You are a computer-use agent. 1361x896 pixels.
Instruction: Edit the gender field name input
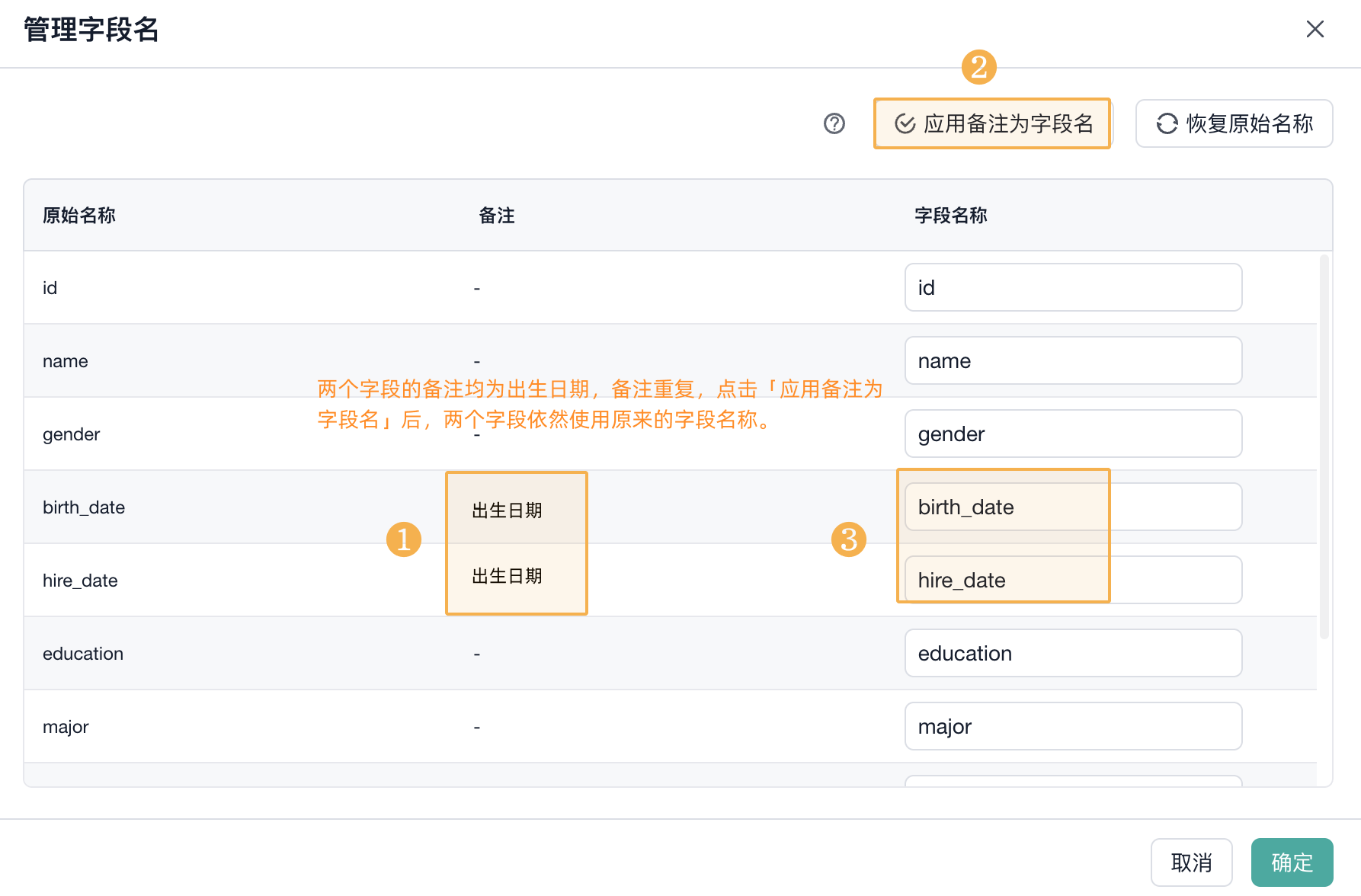pos(1073,434)
